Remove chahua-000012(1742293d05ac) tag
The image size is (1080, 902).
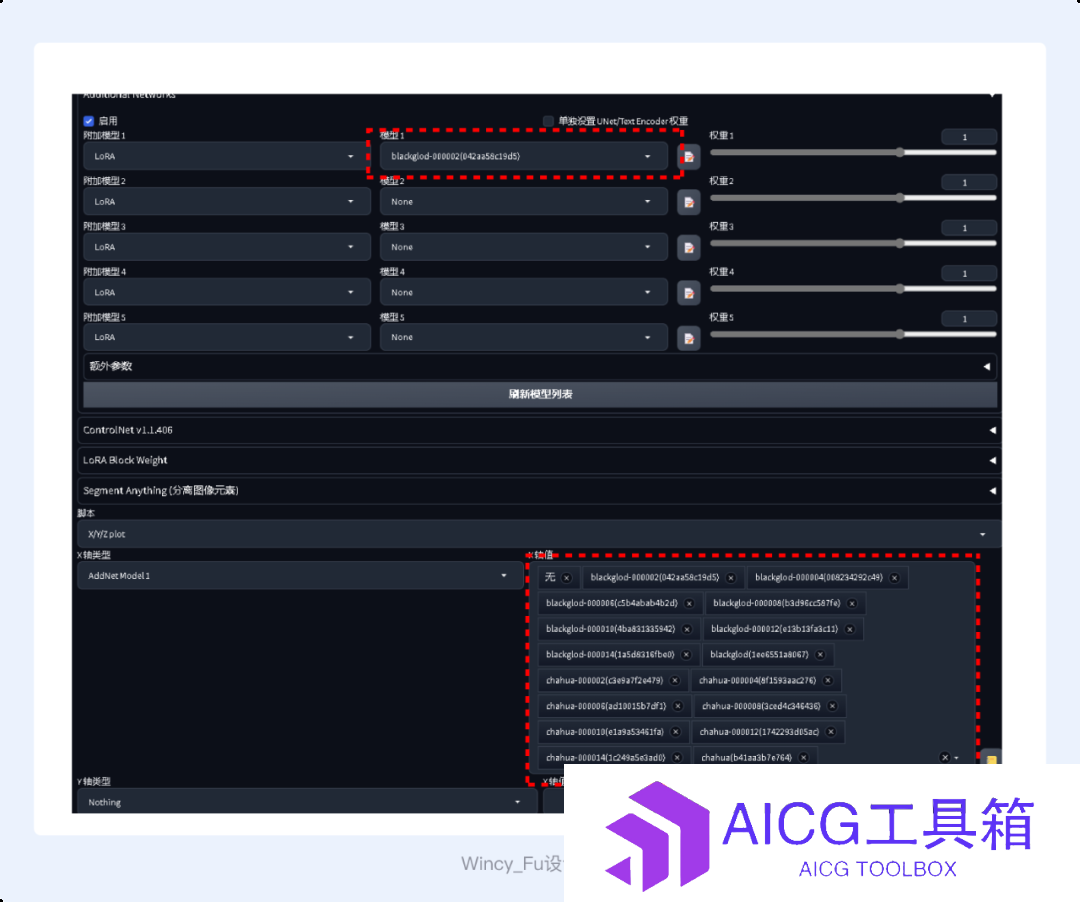coord(831,732)
